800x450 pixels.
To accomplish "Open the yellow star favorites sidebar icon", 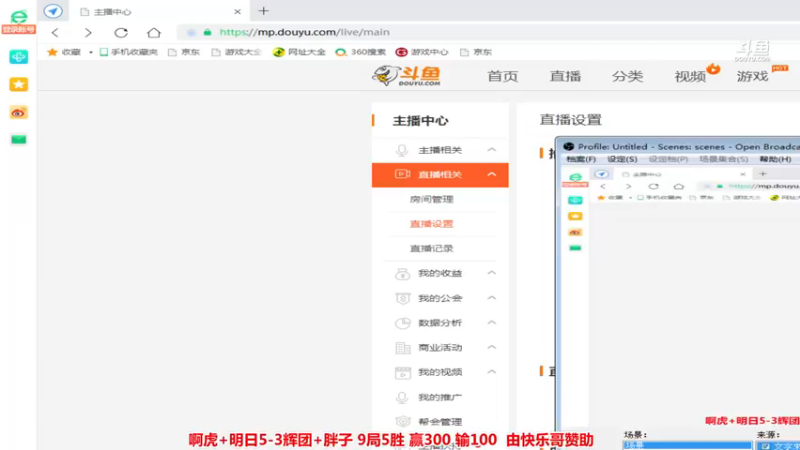I will coord(18,84).
